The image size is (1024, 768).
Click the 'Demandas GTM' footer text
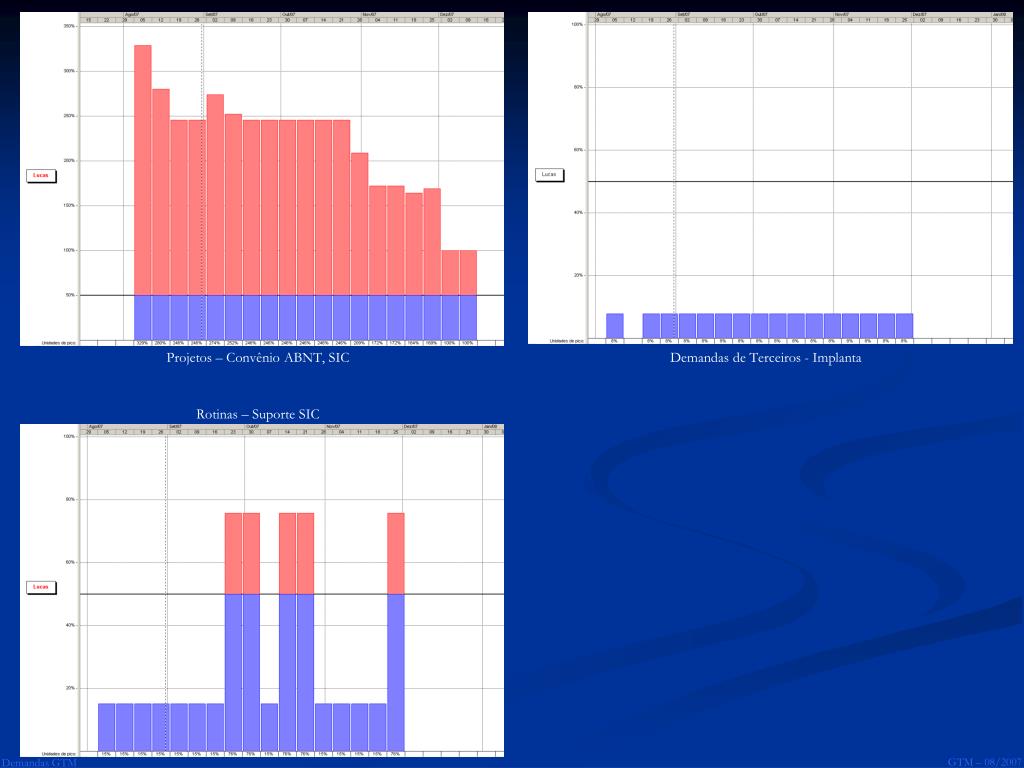[x=39, y=762]
